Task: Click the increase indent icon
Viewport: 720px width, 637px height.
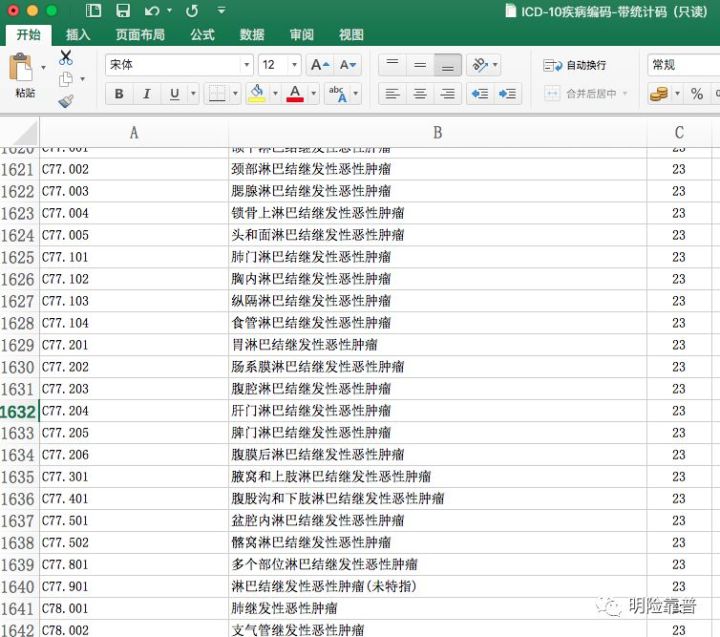Action: coord(507,94)
